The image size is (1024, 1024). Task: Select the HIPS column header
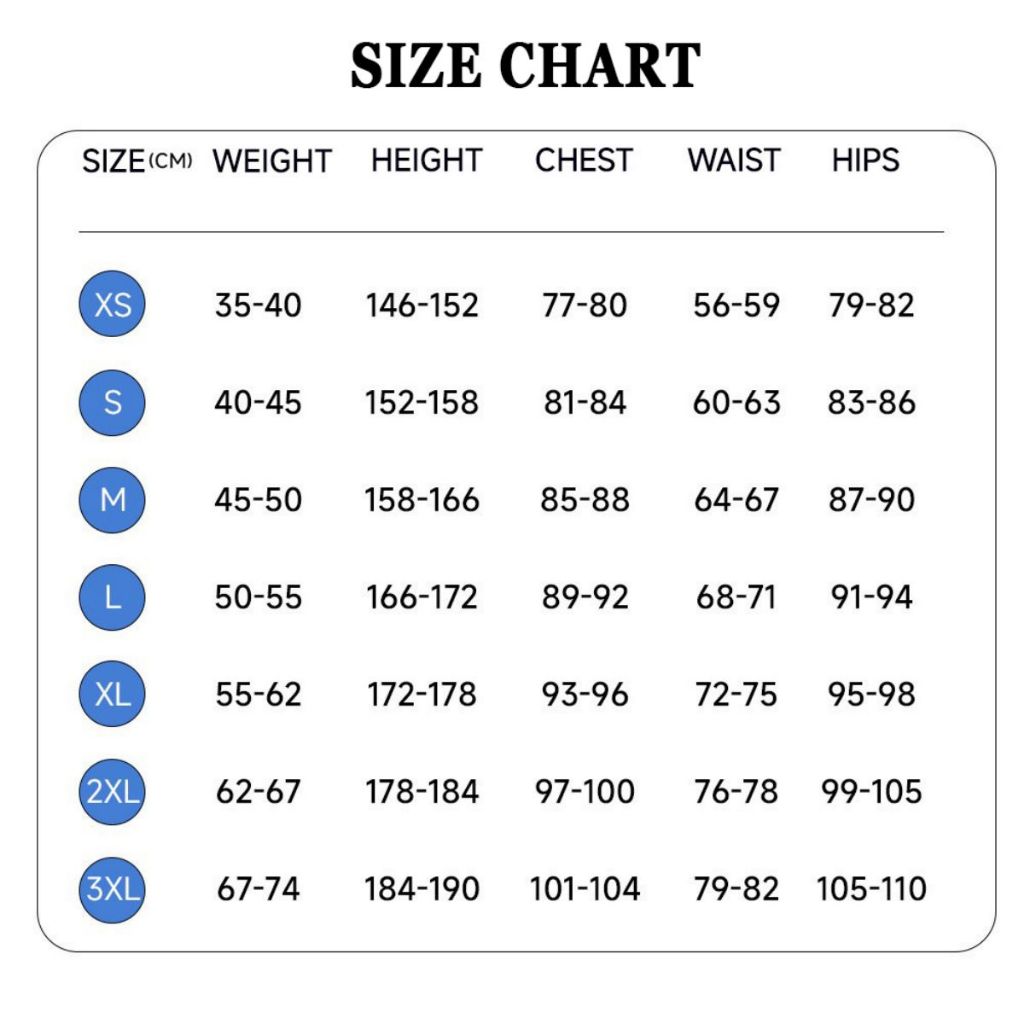click(865, 161)
